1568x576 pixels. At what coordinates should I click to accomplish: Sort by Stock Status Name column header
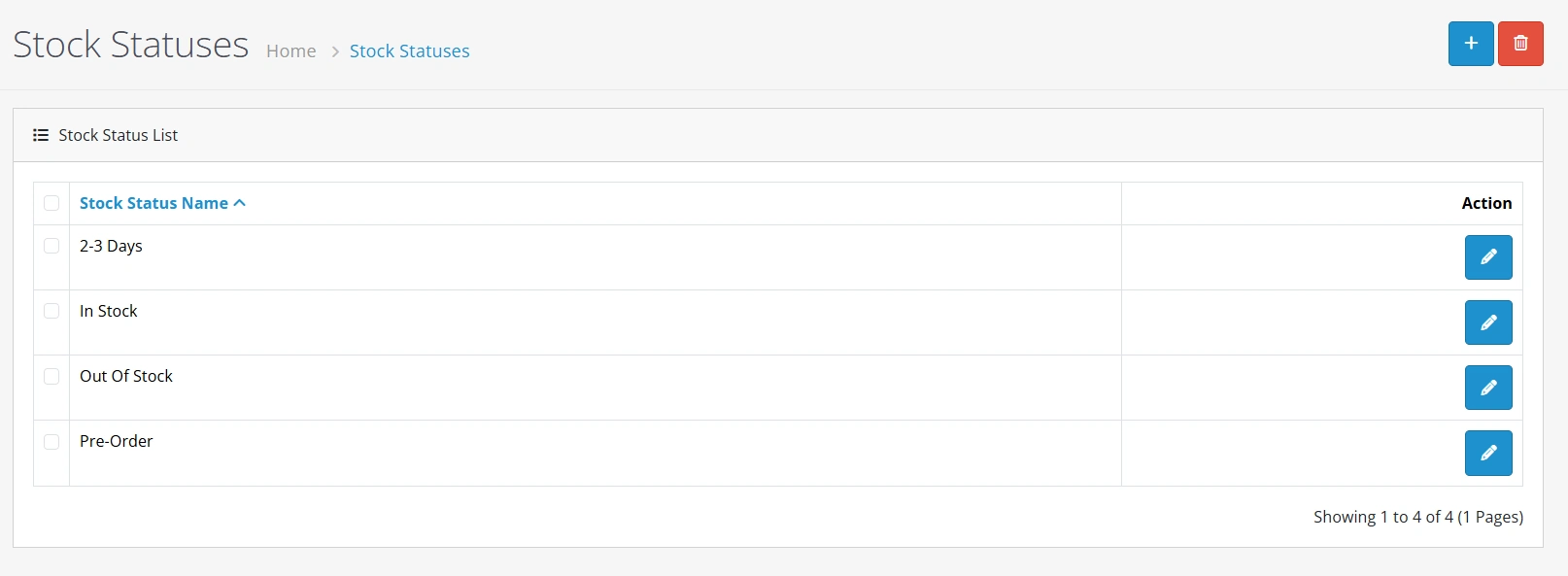coord(153,203)
